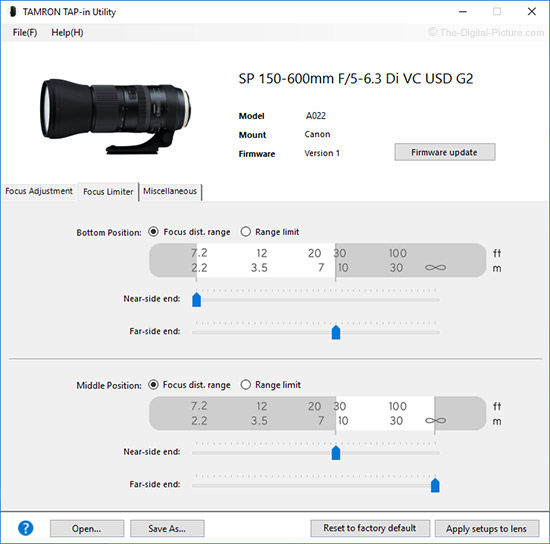This screenshot has height=544, width=550.
Task: Click Middle Position Far-side end slider handle
Action: tap(435, 485)
